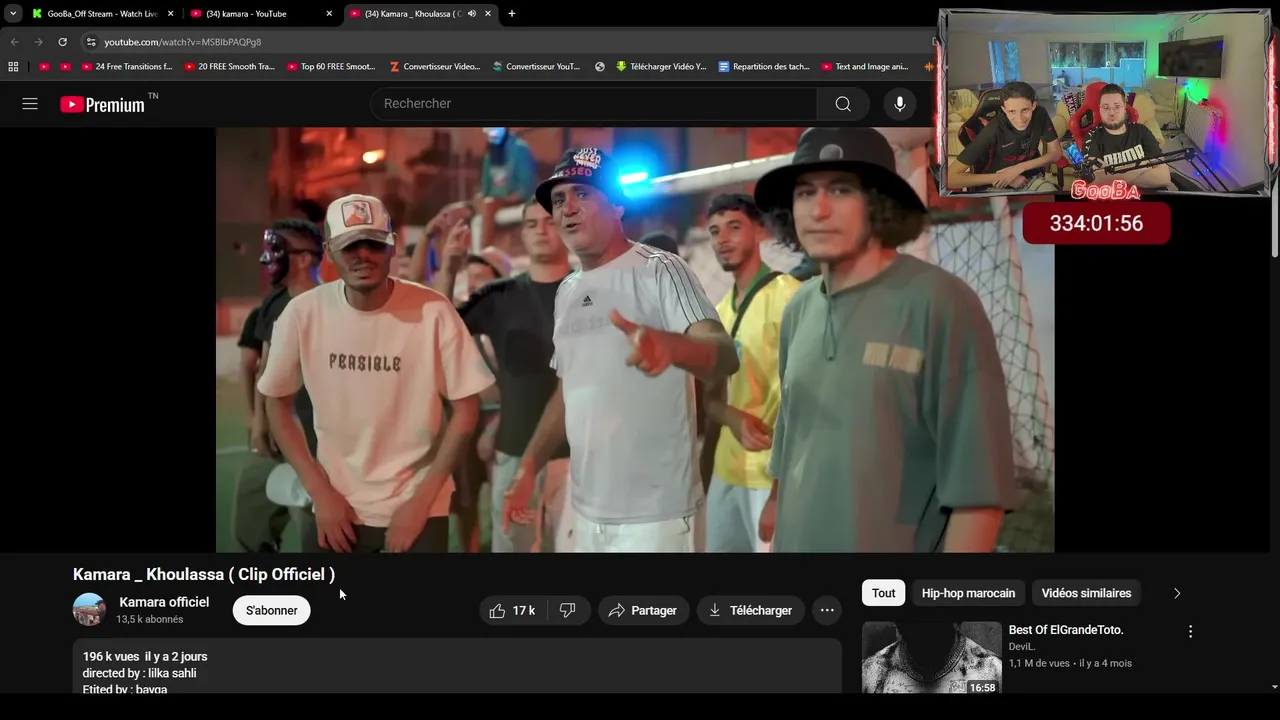Viewport: 1280px width, 720px height.
Task: Click the youtube.com address bar URL
Action: 183,42
